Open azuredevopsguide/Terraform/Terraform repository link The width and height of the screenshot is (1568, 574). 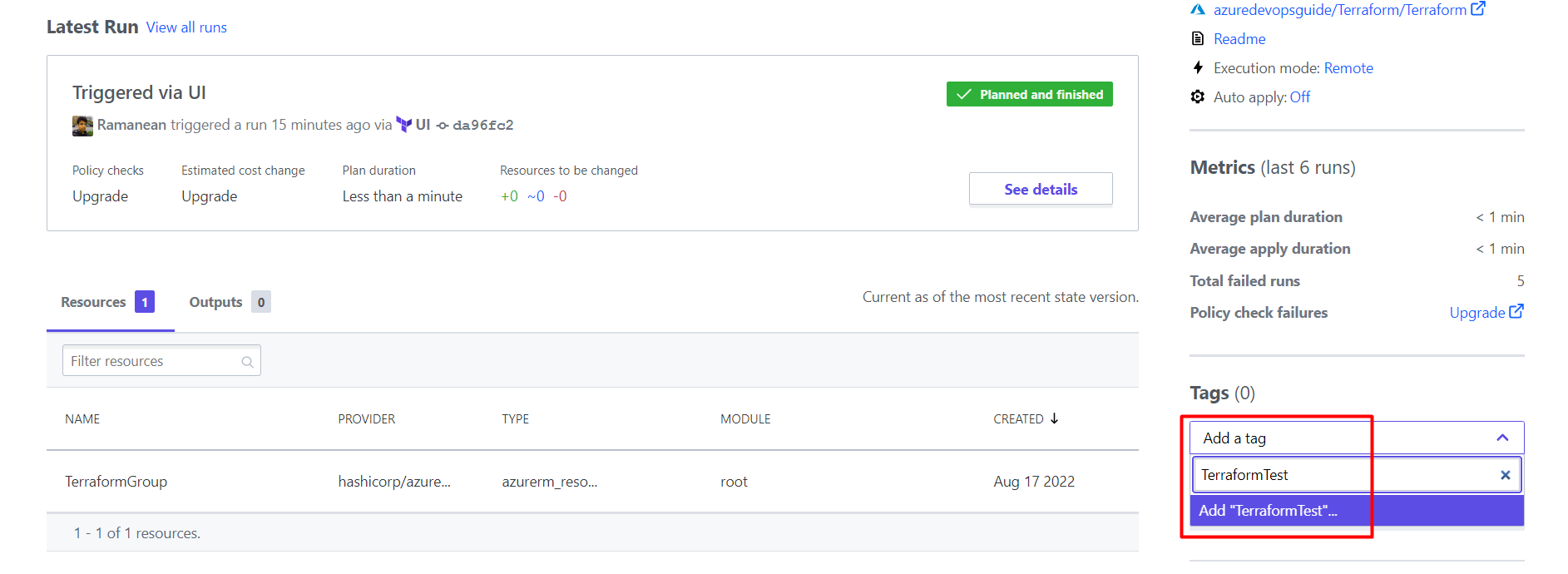[x=1340, y=10]
